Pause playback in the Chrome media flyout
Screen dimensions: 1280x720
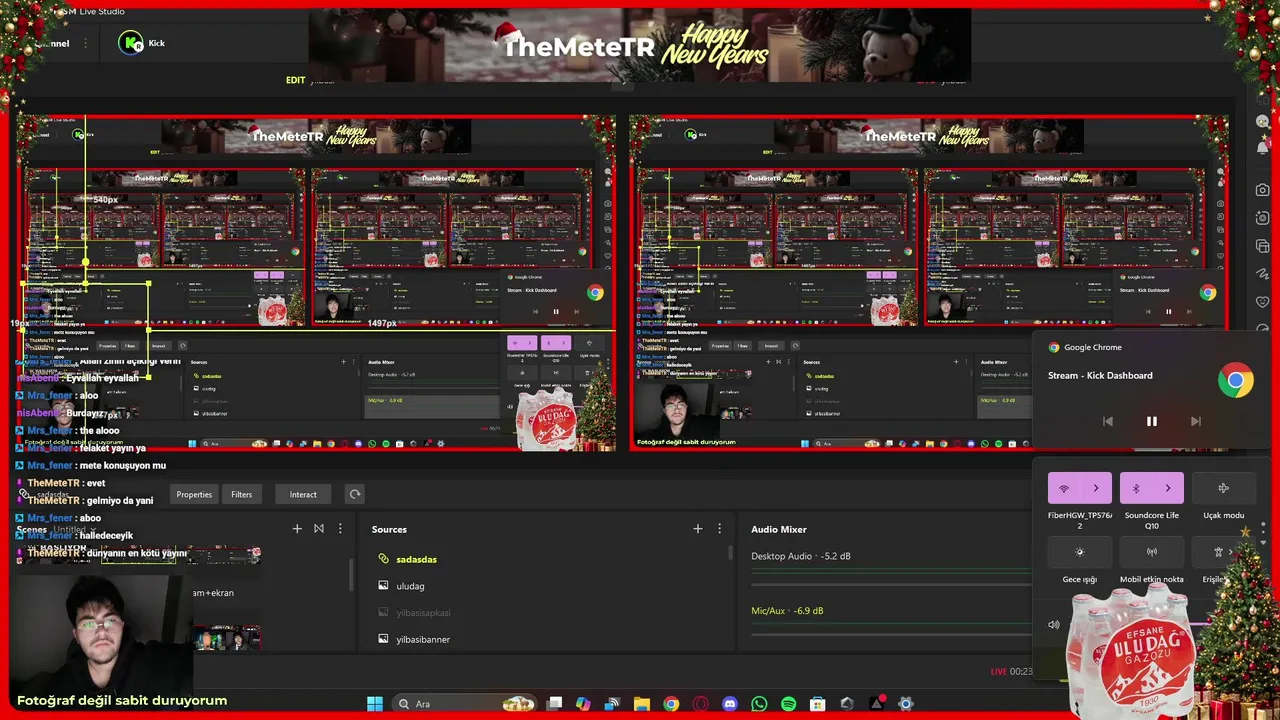tap(1151, 422)
